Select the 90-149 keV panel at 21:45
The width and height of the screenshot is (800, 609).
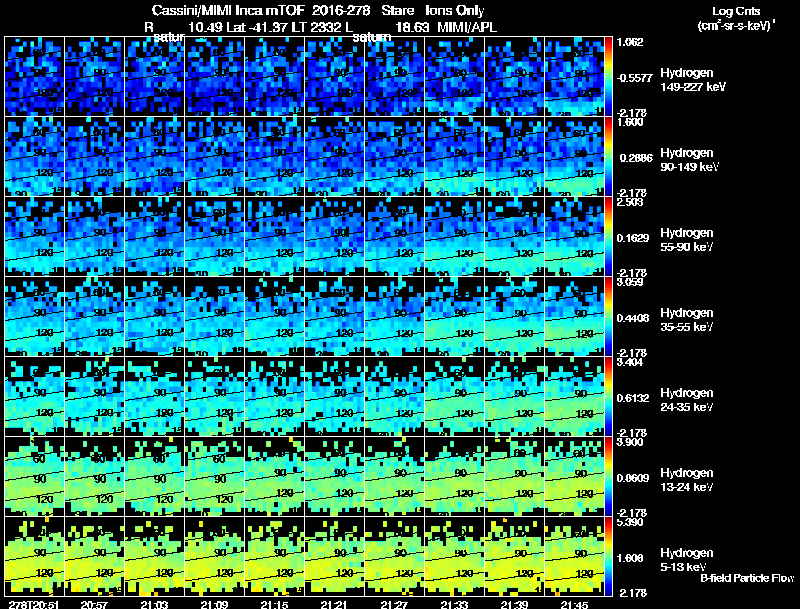pyautogui.click(x=574, y=157)
